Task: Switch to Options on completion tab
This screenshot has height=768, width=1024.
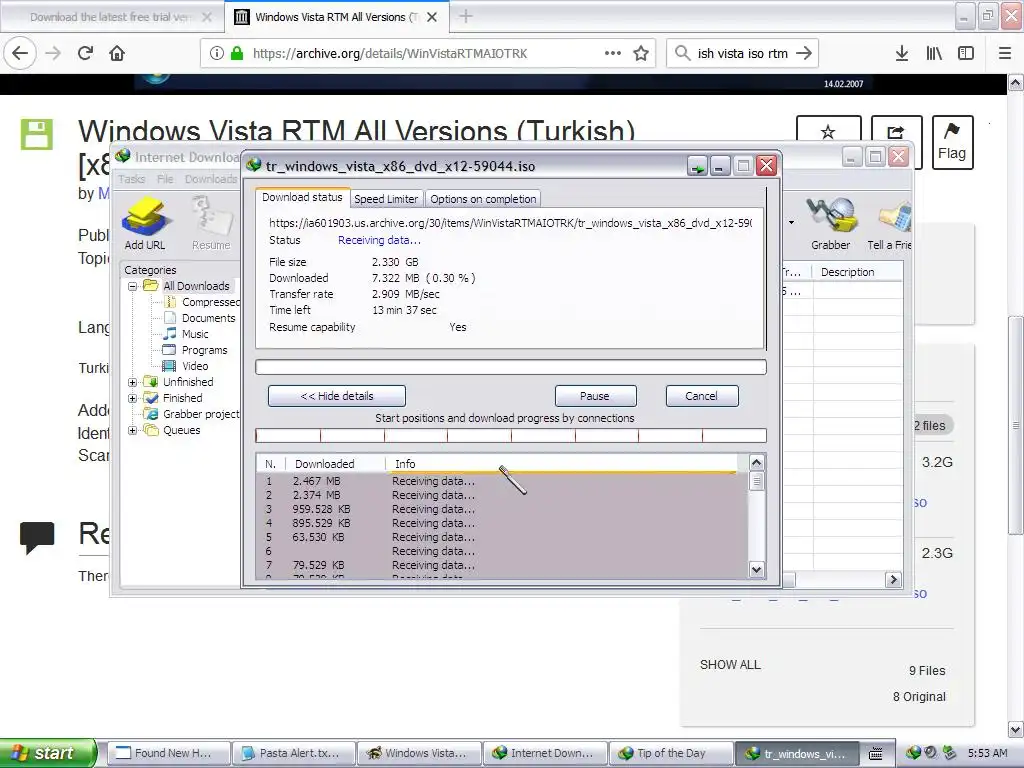Action: click(483, 199)
